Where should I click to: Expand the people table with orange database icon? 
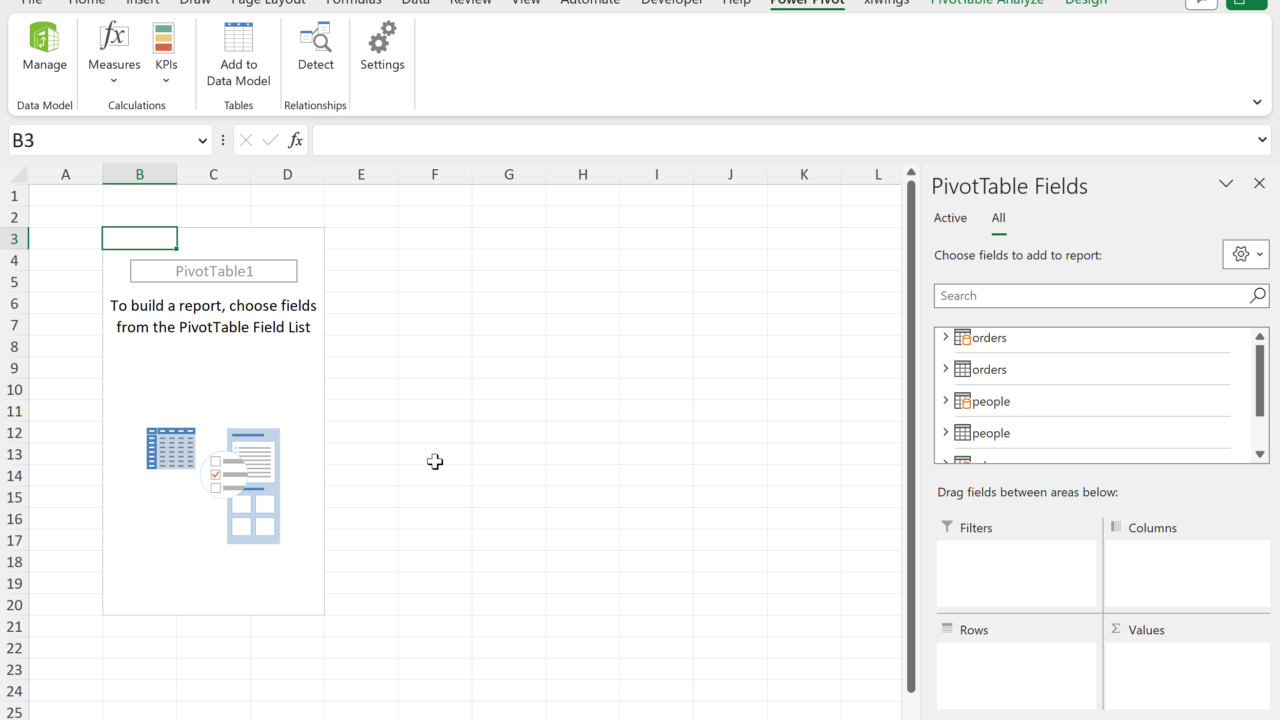946,401
